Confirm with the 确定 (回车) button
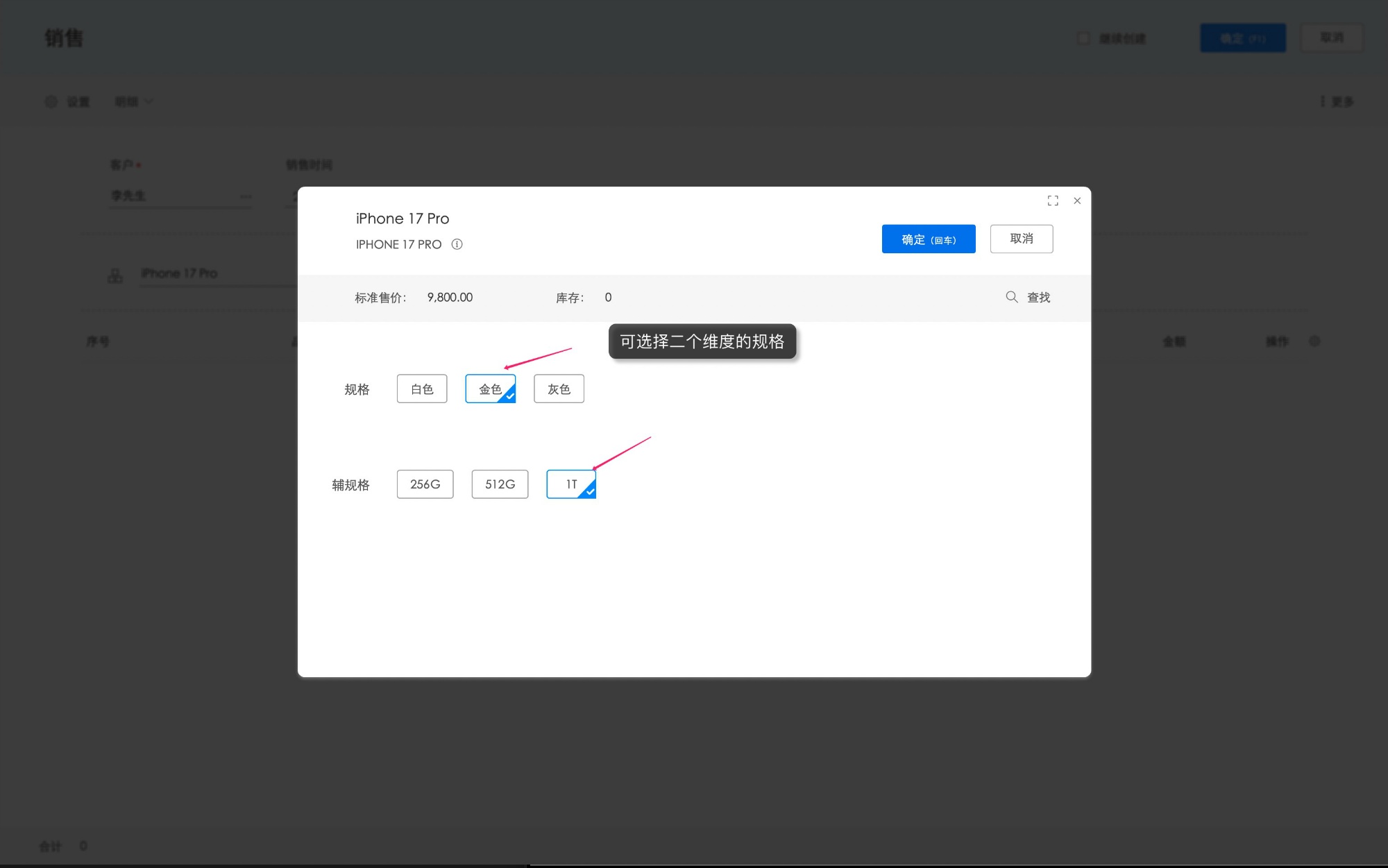This screenshot has height=868, width=1388. [x=929, y=239]
